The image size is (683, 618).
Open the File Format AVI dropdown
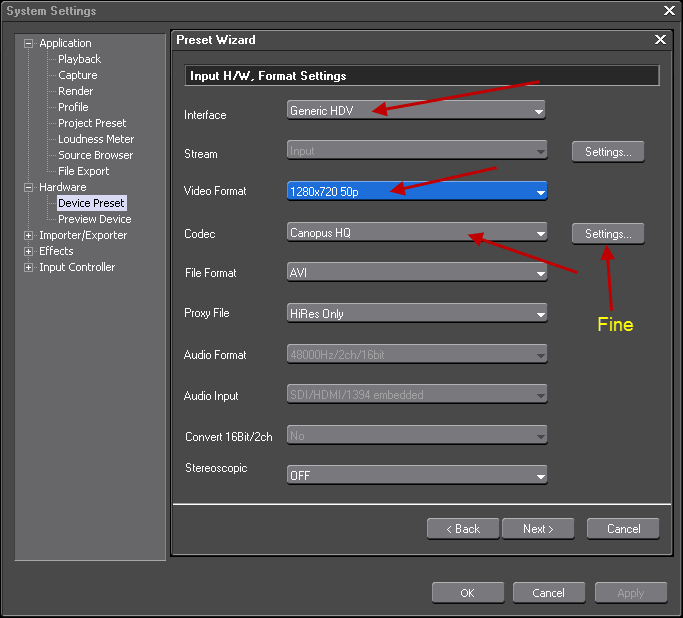(x=416, y=273)
